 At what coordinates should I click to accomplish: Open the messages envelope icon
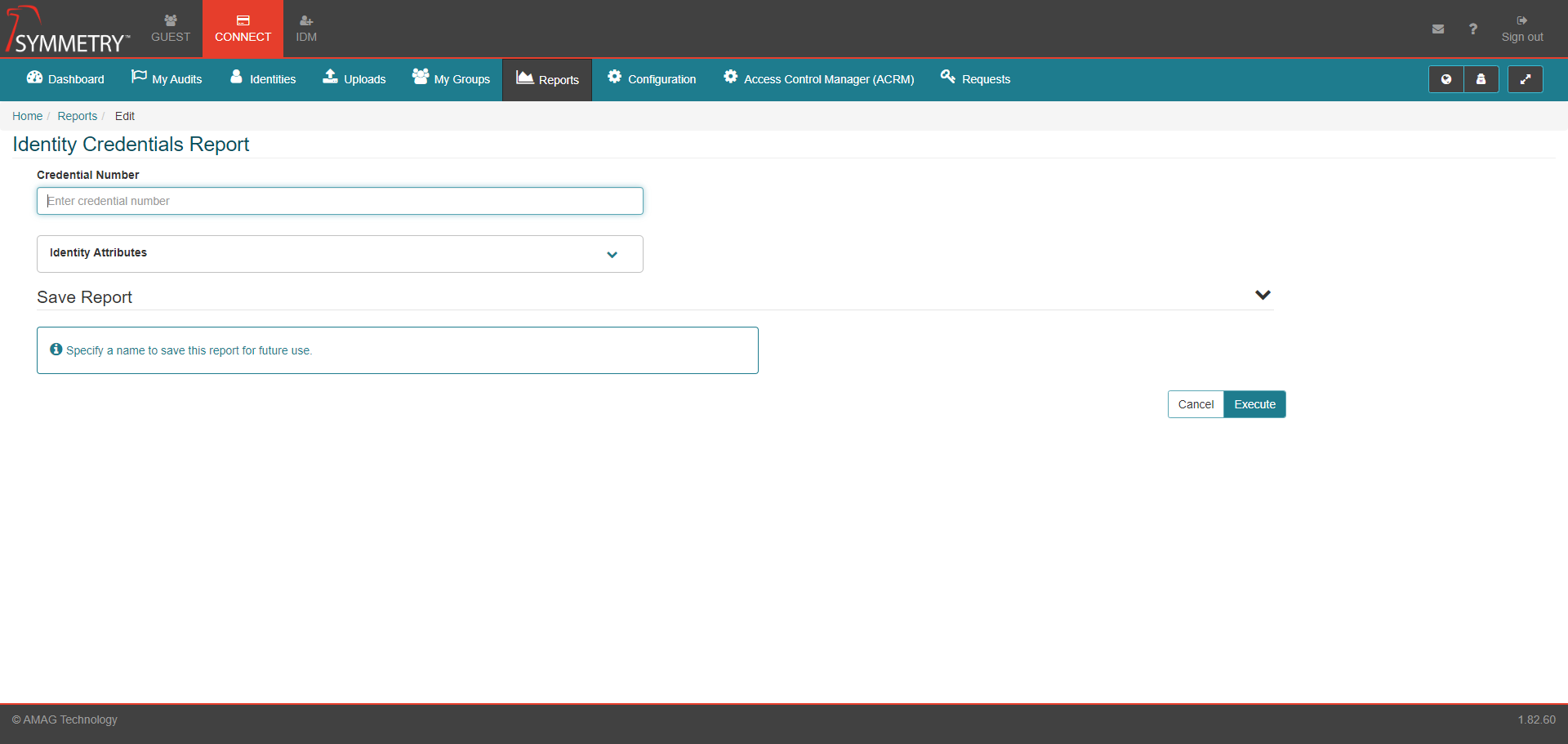[x=1438, y=29]
